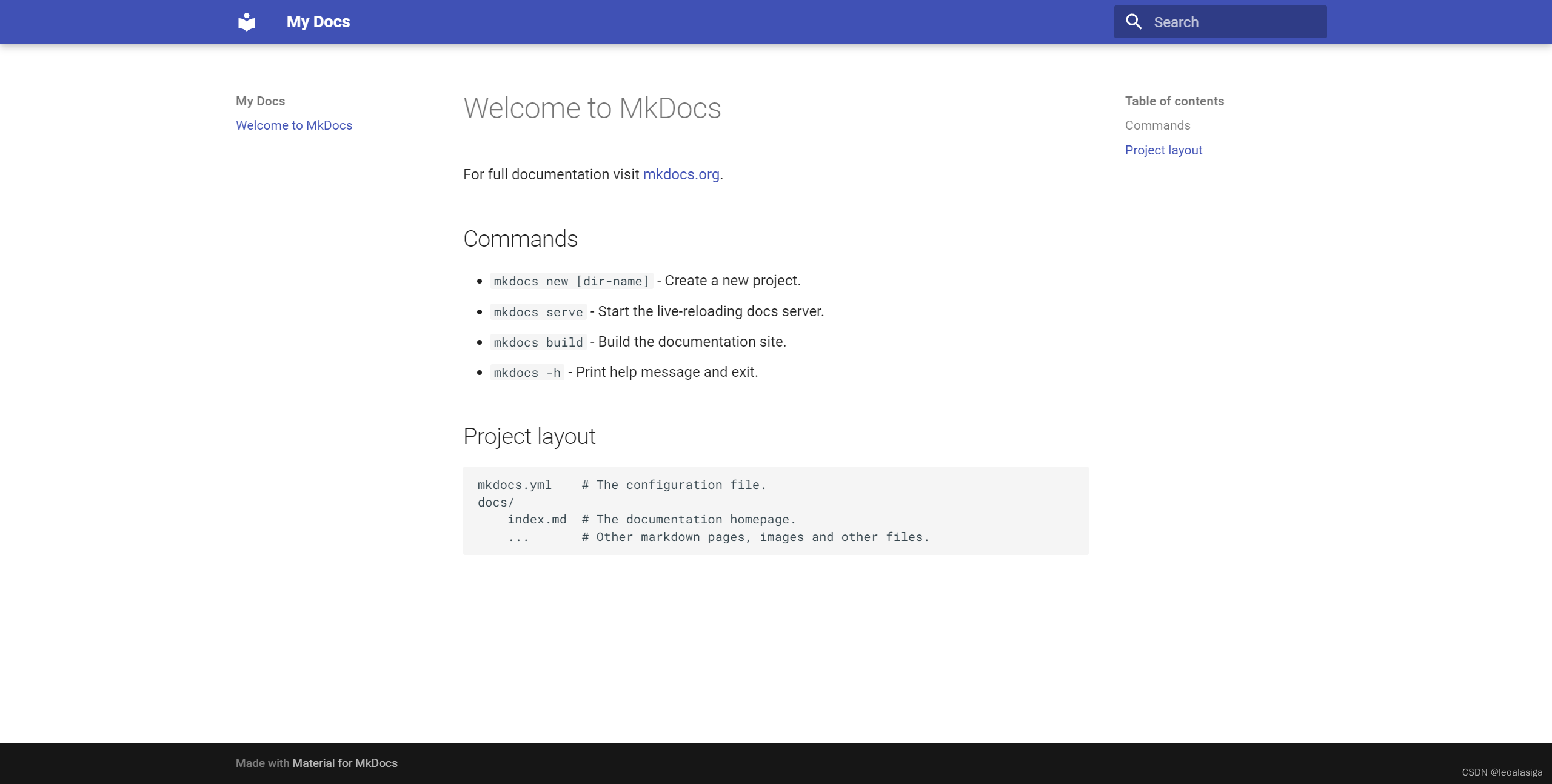Click the Table of contents label

[1174, 101]
